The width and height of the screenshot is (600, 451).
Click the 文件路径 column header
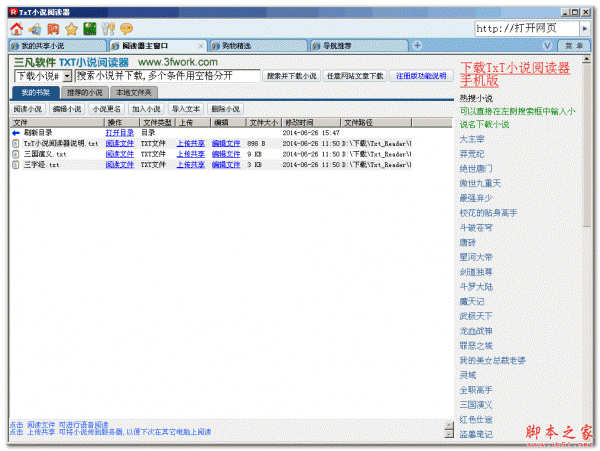click(x=376, y=122)
